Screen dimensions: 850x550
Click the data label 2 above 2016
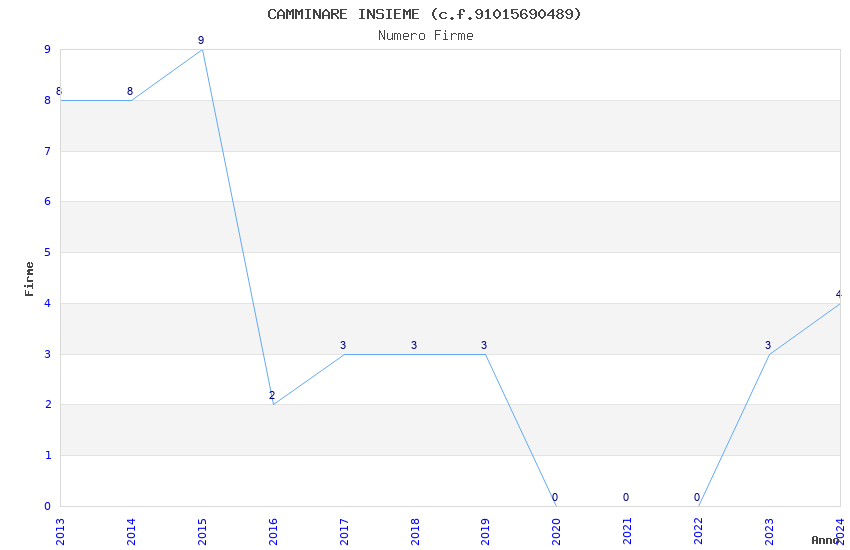tap(272, 396)
